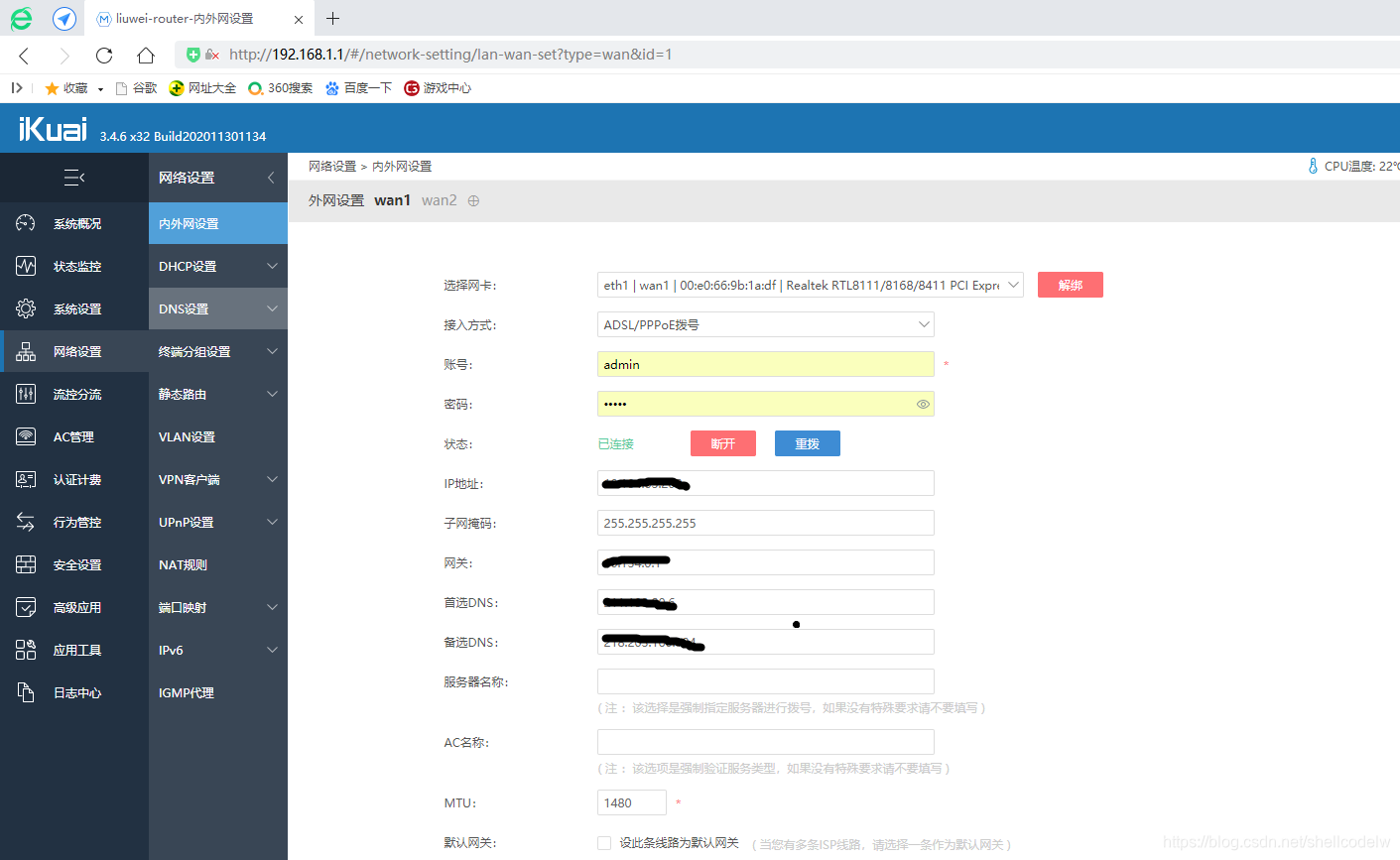Open 谷歌 bookmark link
The height and width of the screenshot is (860, 1400).
point(137,88)
